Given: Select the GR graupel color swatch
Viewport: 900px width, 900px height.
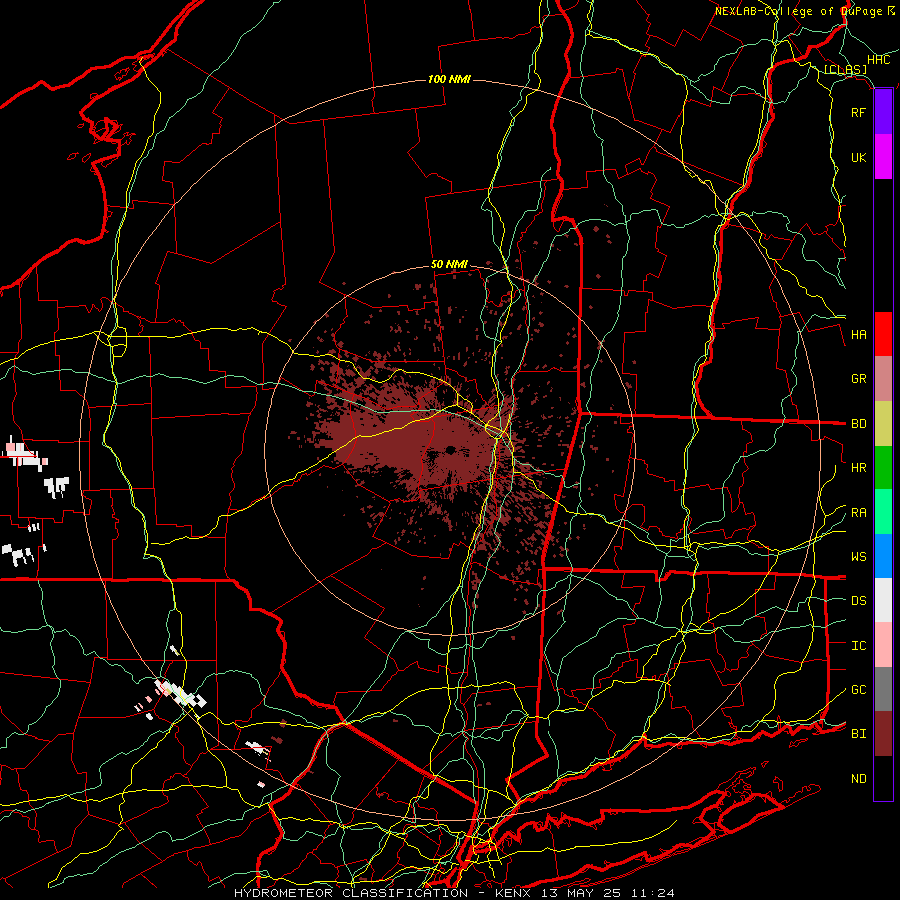Looking at the screenshot, I should coord(883,379).
